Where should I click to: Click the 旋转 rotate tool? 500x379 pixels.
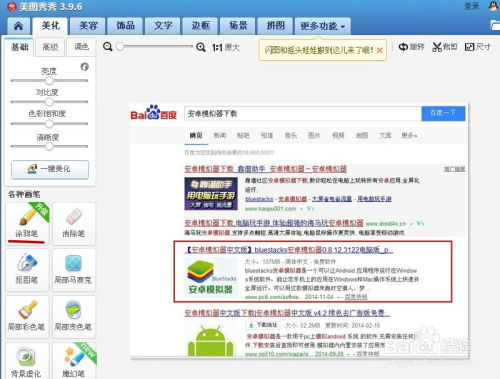411,47
